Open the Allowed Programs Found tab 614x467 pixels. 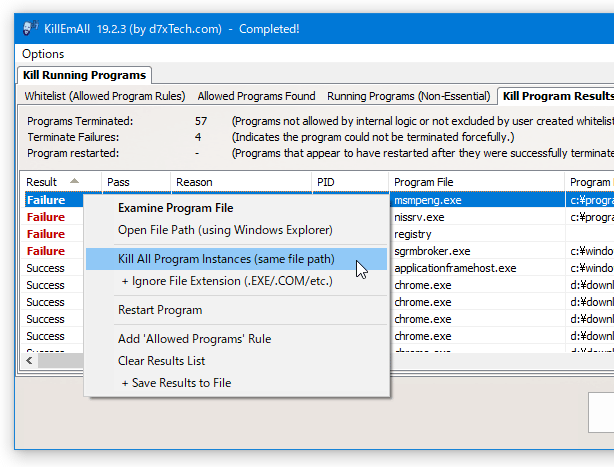(x=256, y=96)
